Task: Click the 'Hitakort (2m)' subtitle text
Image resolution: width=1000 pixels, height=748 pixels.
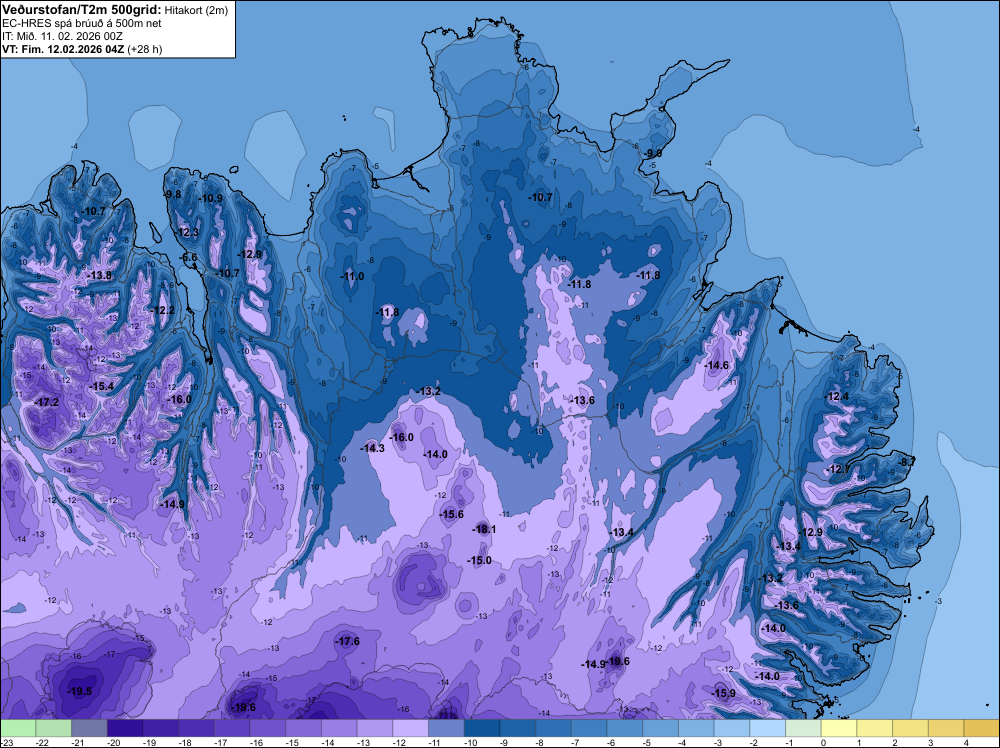Action: coord(196,10)
